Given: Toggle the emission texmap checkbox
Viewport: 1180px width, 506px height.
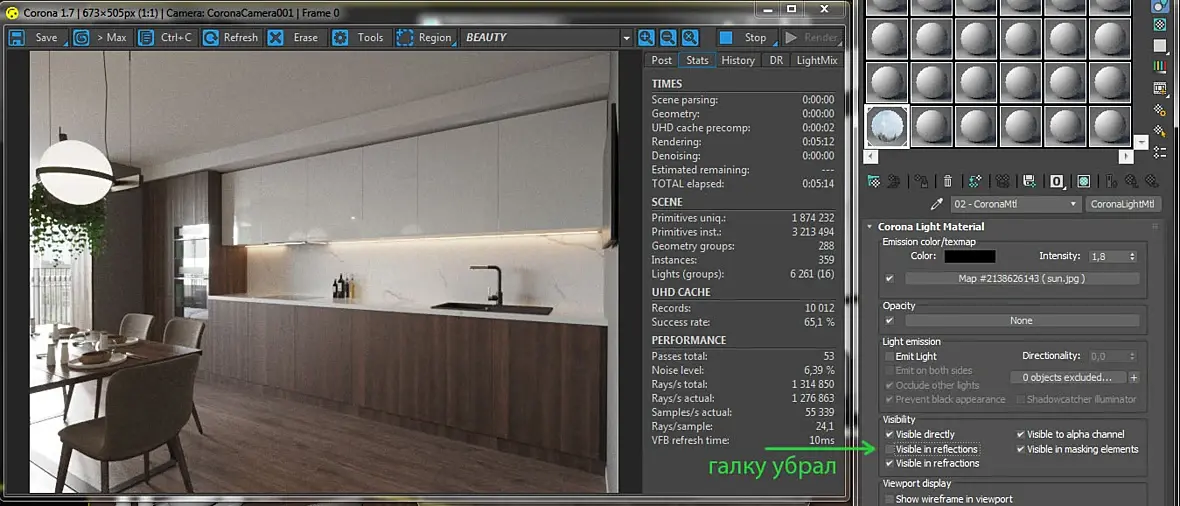Looking at the screenshot, I should [890, 279].
